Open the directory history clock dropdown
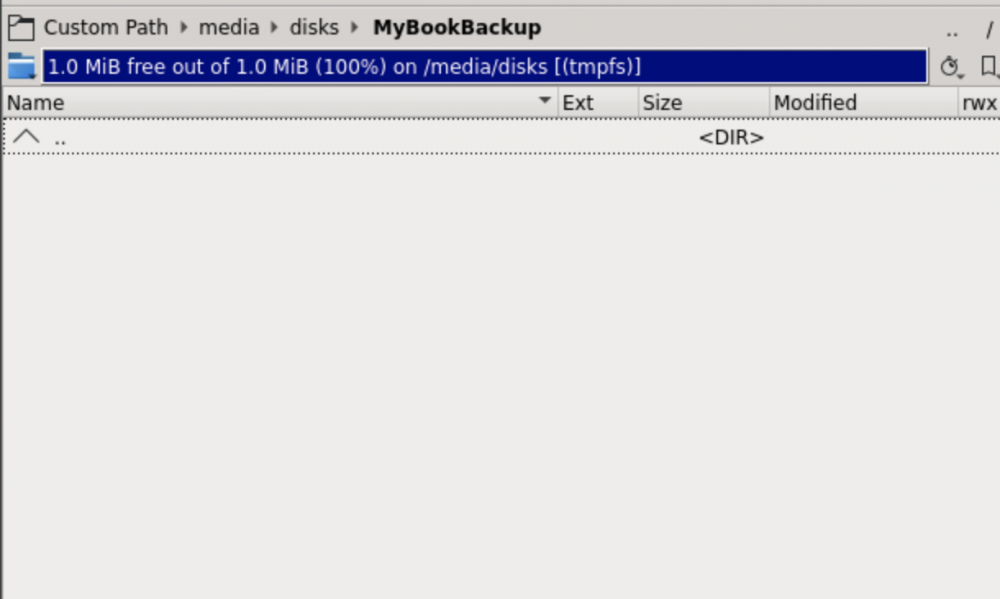 pyautogui.click(x=951, y=66)
